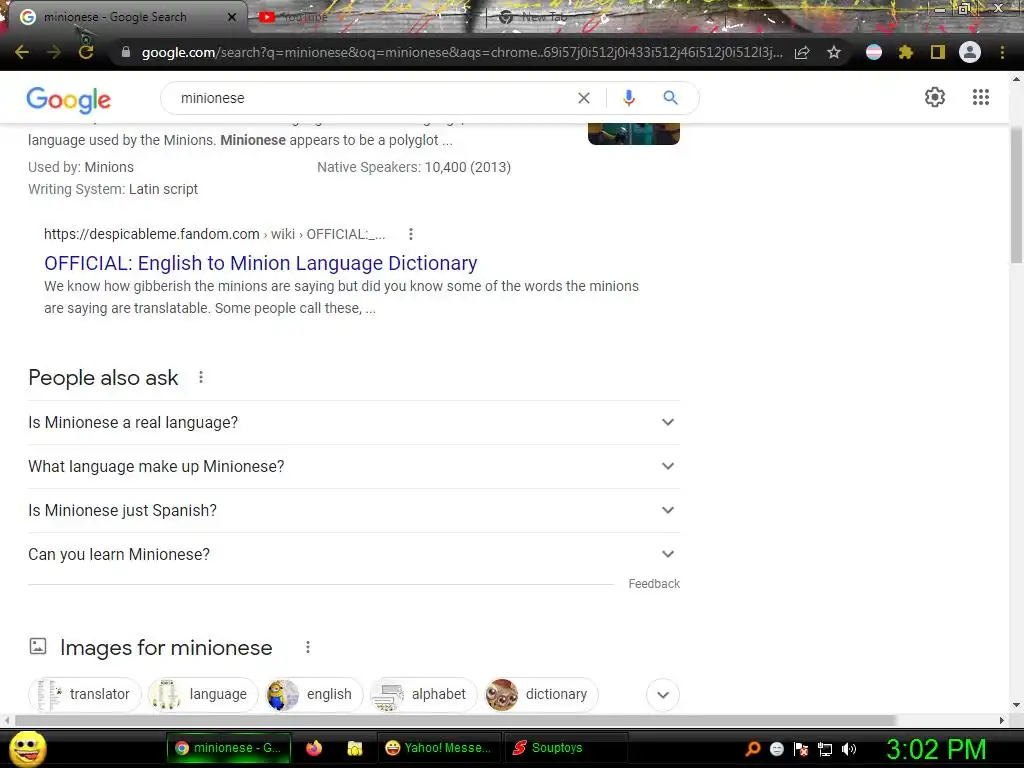This screenshot has height=768, width=1024.
Task: Open the Chrome profile avatar
Action: tap(970, 52)
